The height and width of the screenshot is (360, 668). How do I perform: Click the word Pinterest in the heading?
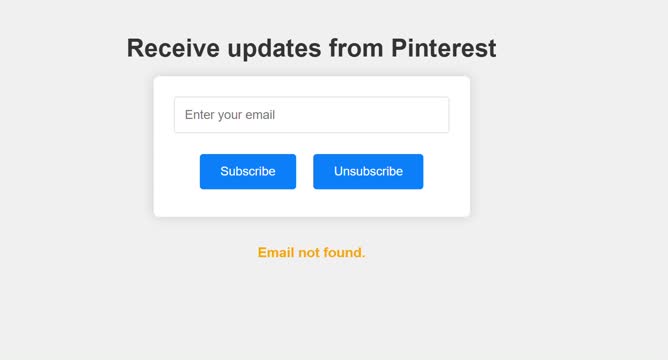click(x=443, y=48)
